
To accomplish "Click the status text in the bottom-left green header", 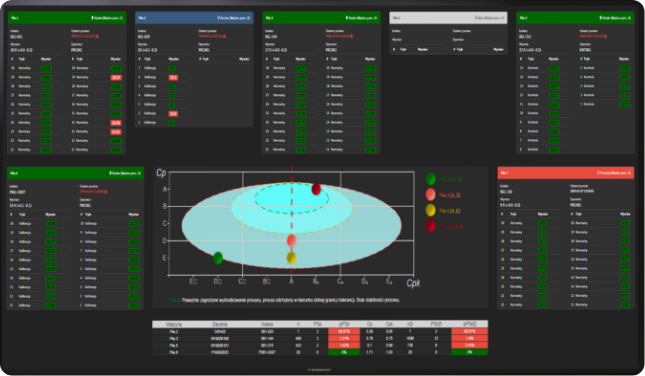I will click(x=125, y=173).
